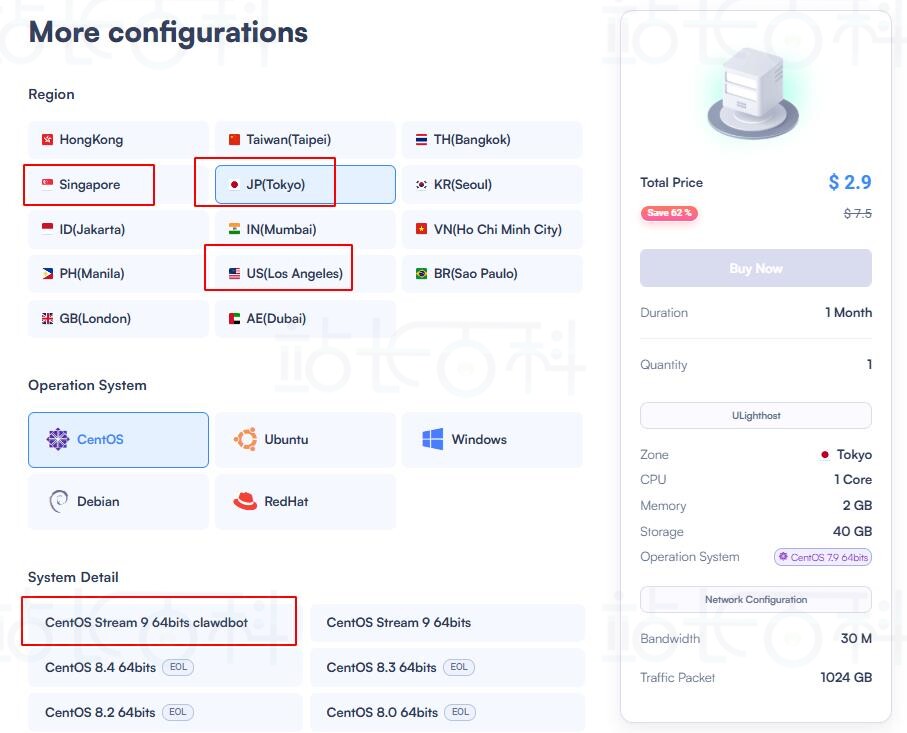Click the UK flag icon
The height and width of the screenshot is (733, 907).
47,318
